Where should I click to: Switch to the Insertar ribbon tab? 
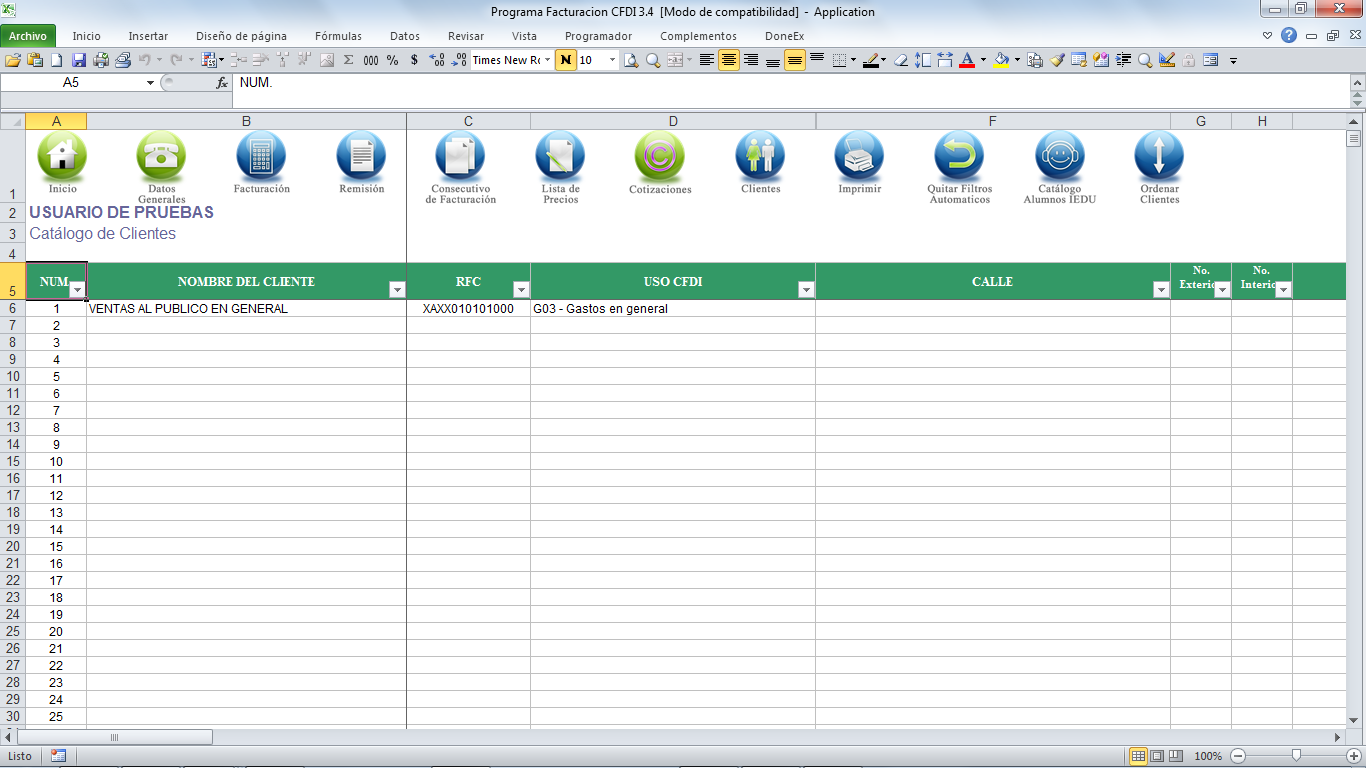[x=148, y=36]
